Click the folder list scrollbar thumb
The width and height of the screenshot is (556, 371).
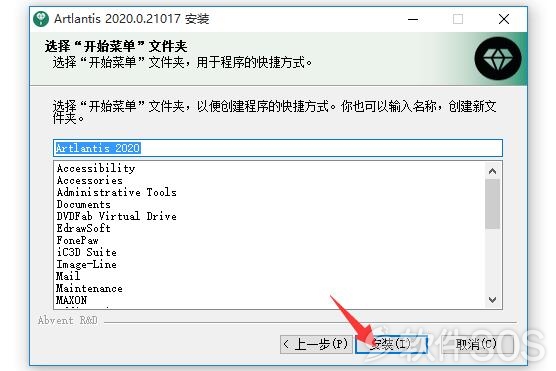point(492,204)
